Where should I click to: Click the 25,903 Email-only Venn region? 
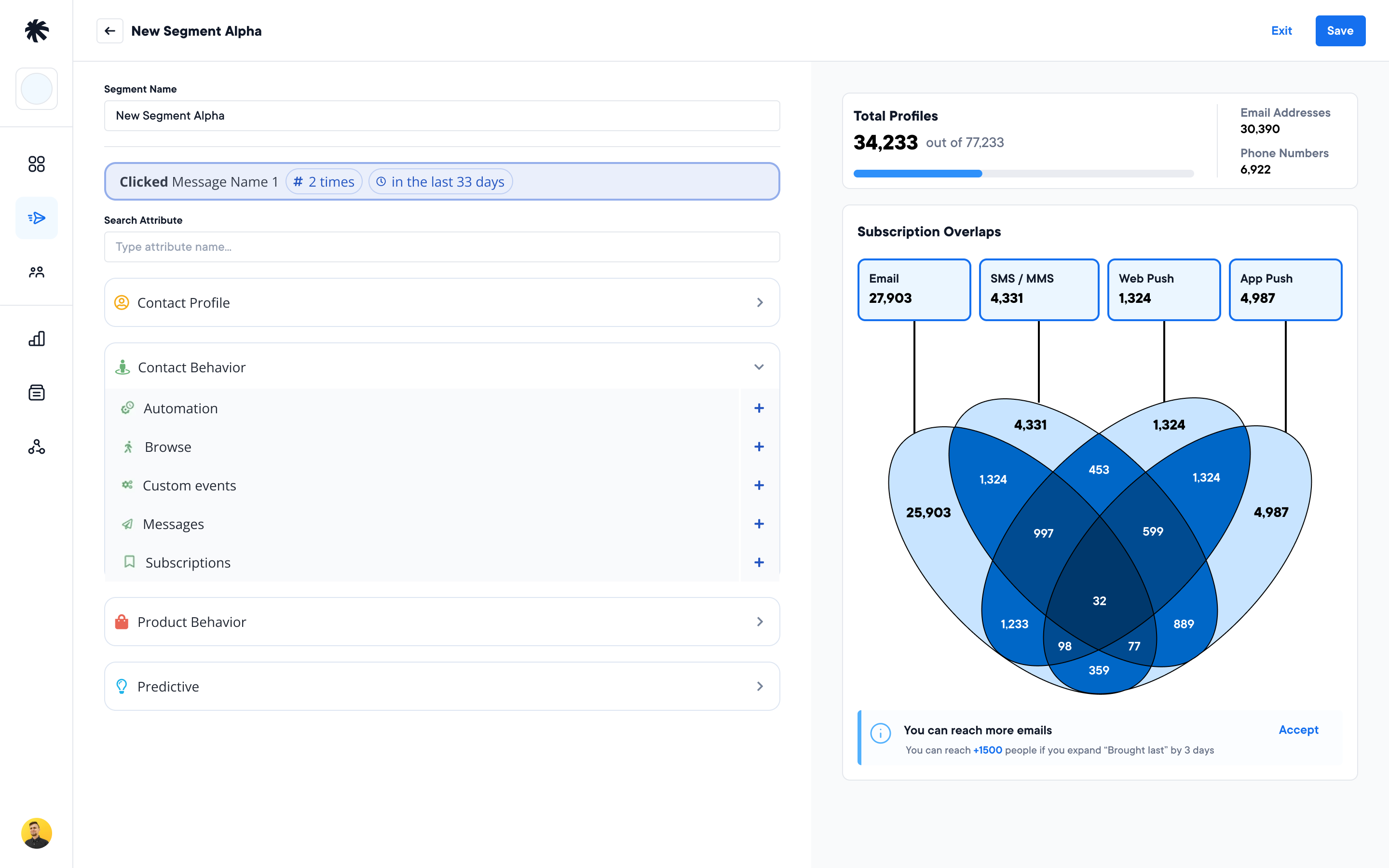point(928,513)
